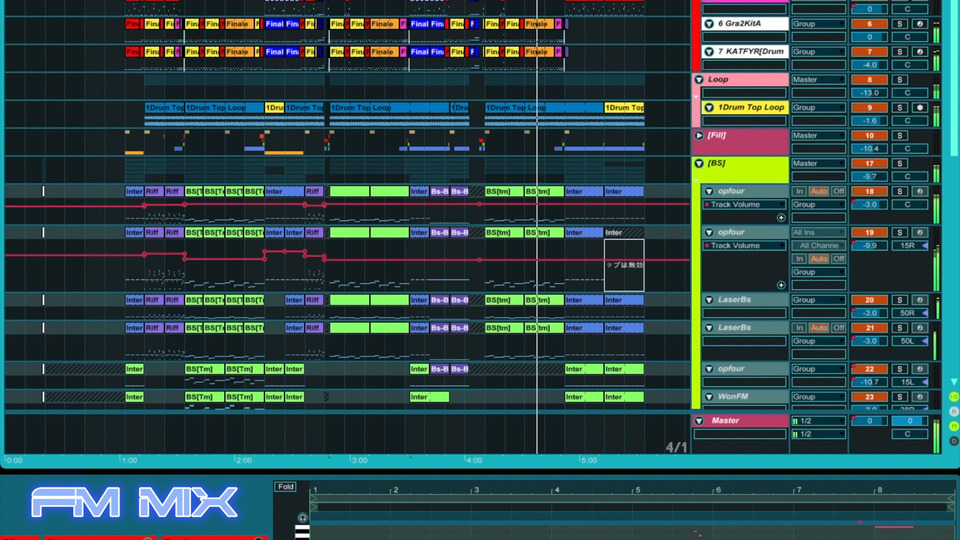Click the -10.7 volume field on opfour track 22
This screenshot has height=540, width=960.
pyautogui.click(x=869, y=382)
